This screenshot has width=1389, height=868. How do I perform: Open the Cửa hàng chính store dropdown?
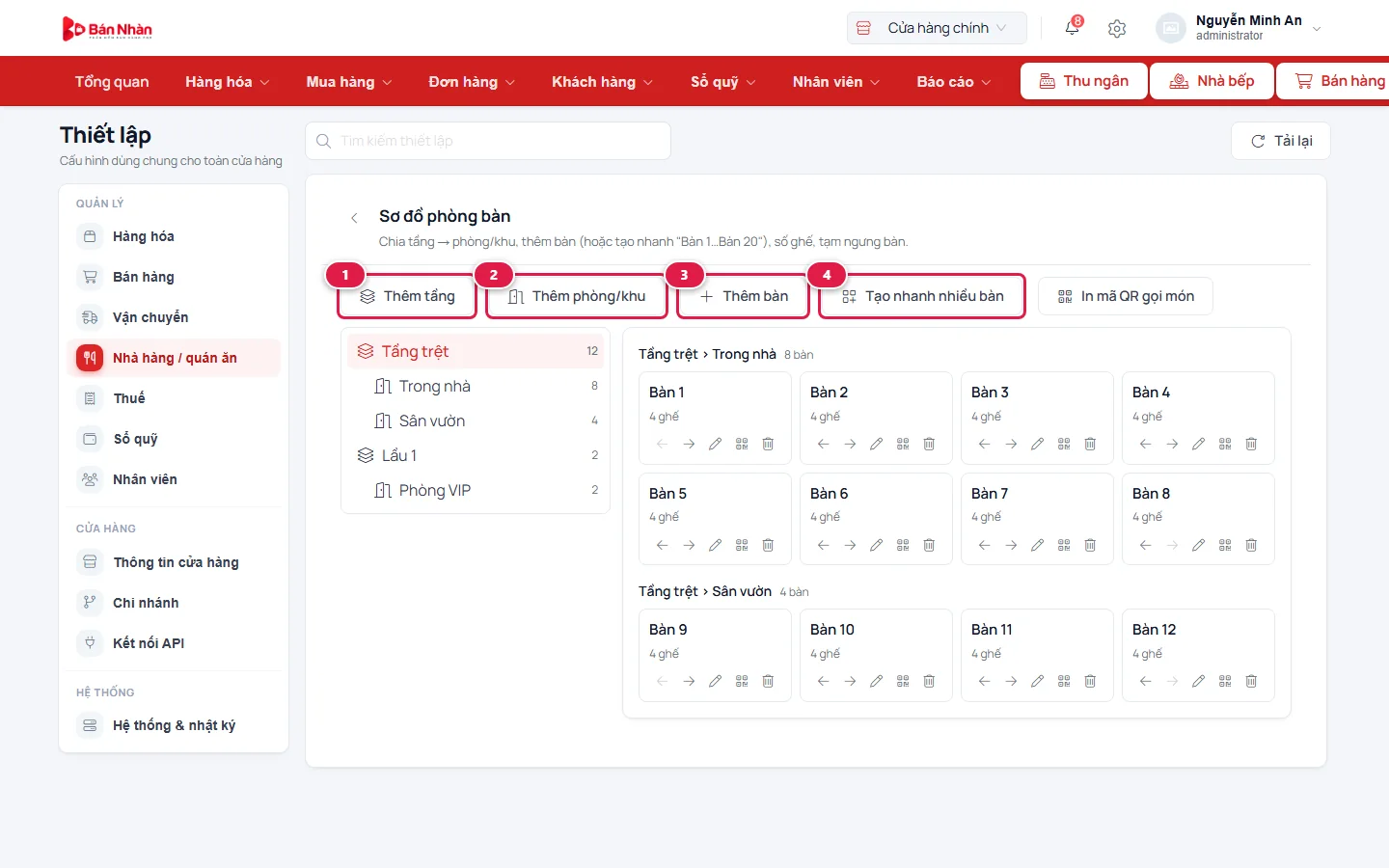pyautogui.click(x=937, y=28)
